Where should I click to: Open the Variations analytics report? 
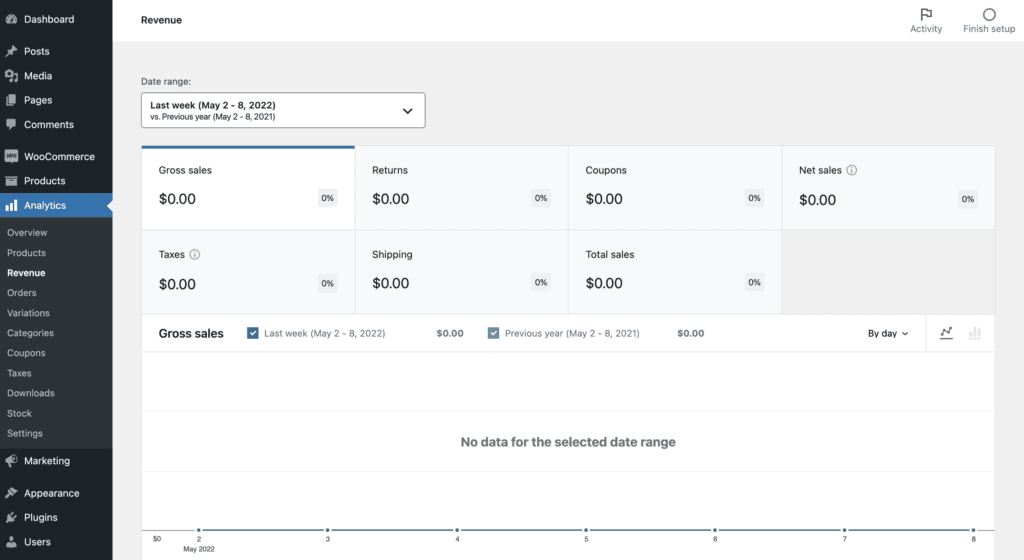[28, 313]
